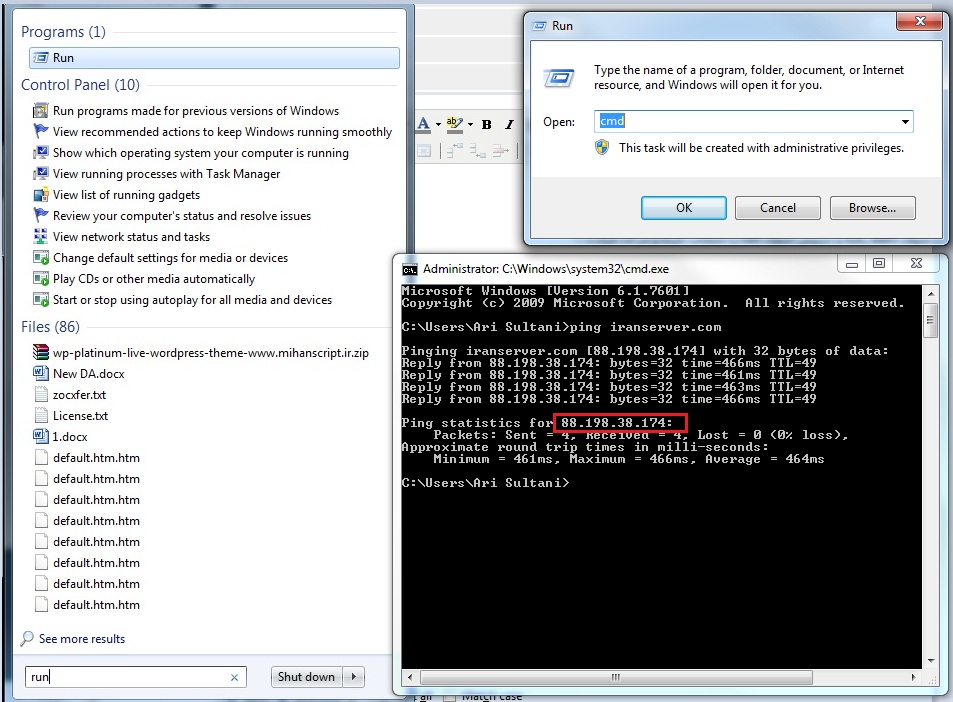The width and height of the screenshot is (953, 702).
Task: Click the Programs (1) group header
Action: (63, 32)
